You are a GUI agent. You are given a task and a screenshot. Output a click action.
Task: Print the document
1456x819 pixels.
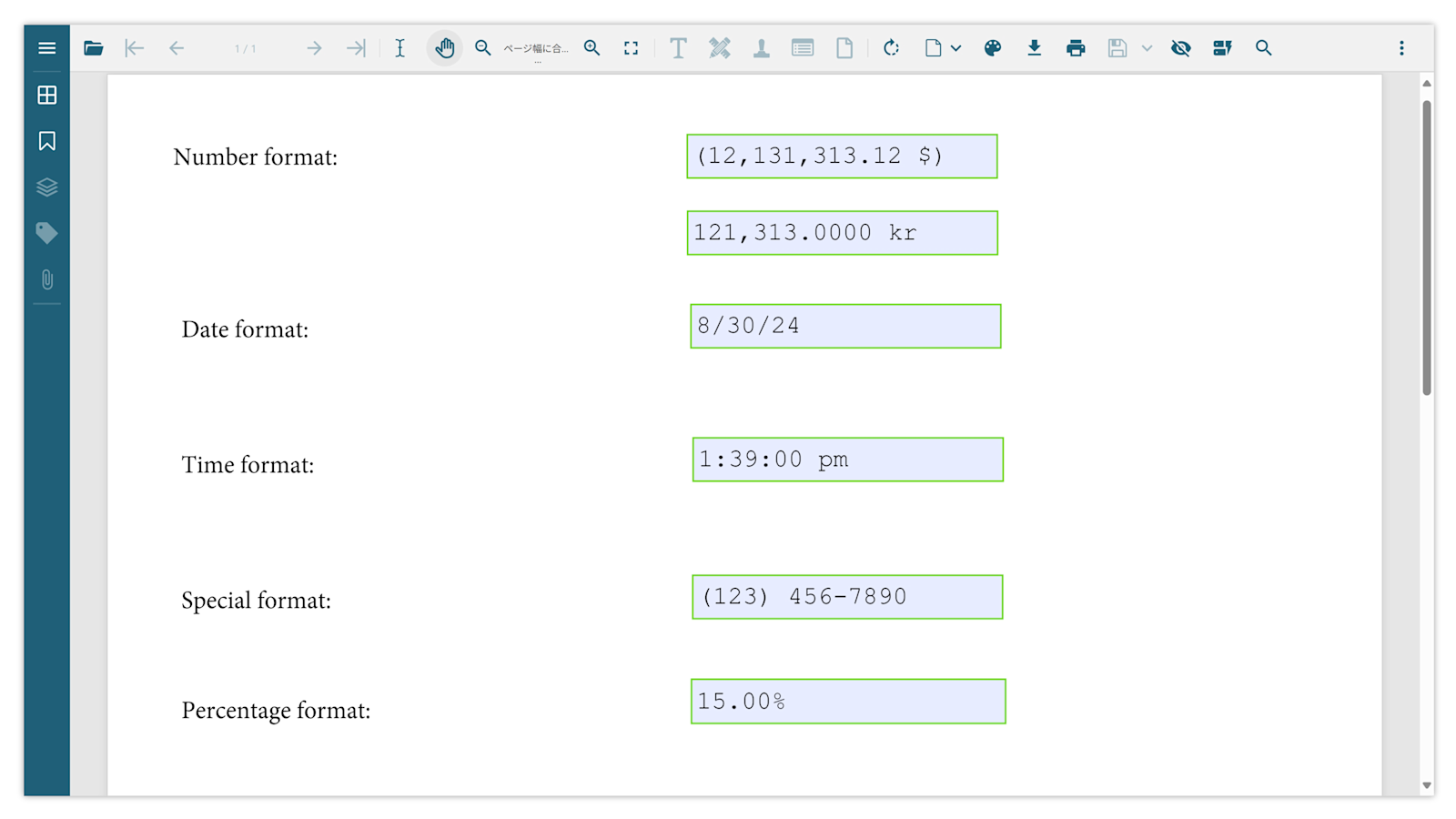[1076, 48]
